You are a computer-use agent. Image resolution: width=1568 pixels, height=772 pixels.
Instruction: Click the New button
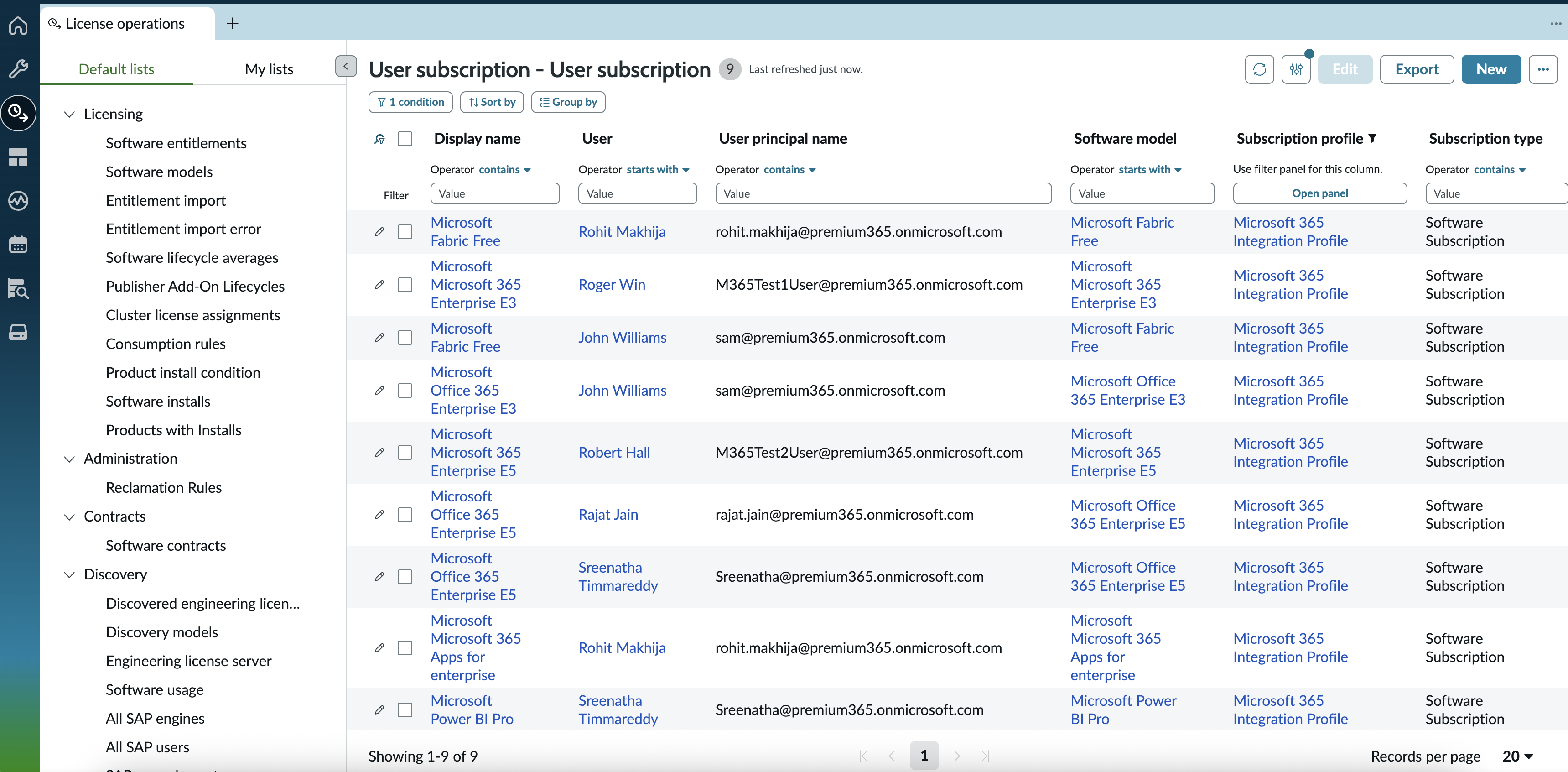point(1491,69)
